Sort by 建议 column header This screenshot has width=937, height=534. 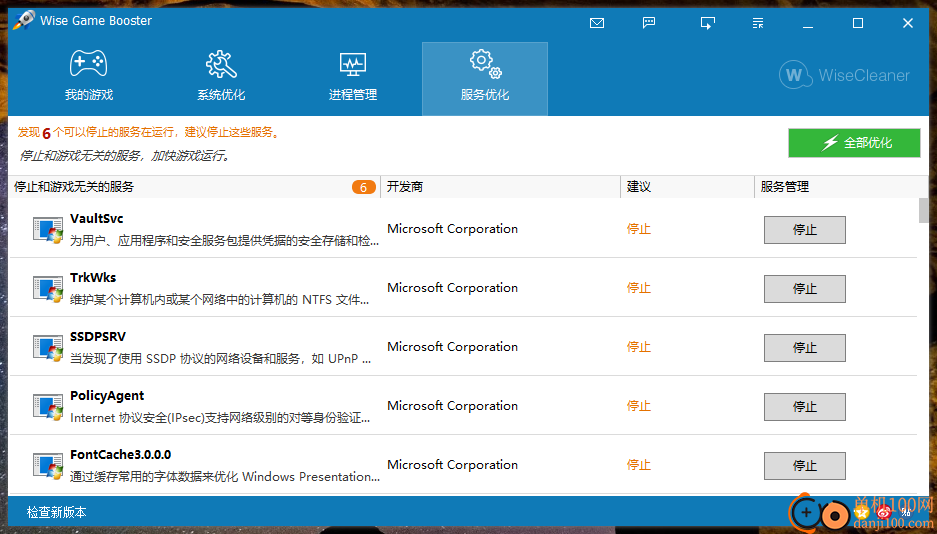pyautogui.click(x=687, y=187)
